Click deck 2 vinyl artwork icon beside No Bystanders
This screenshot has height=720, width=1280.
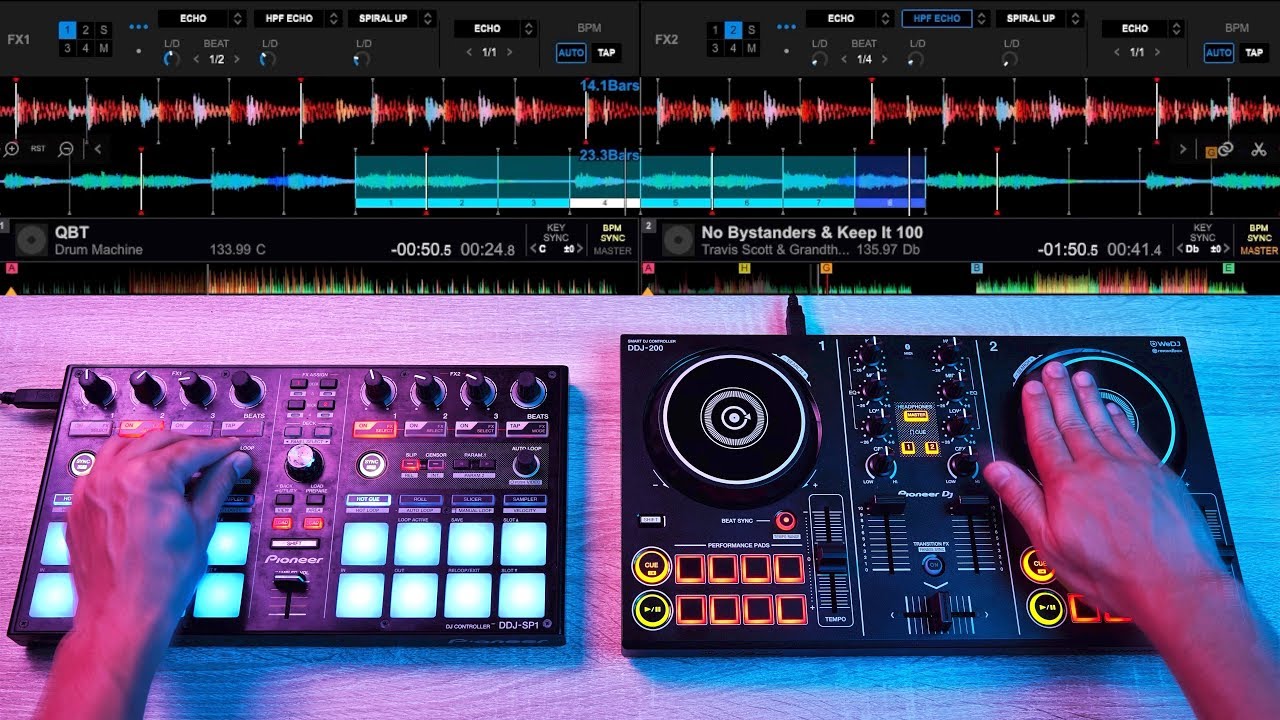click(x=679, y=240)
